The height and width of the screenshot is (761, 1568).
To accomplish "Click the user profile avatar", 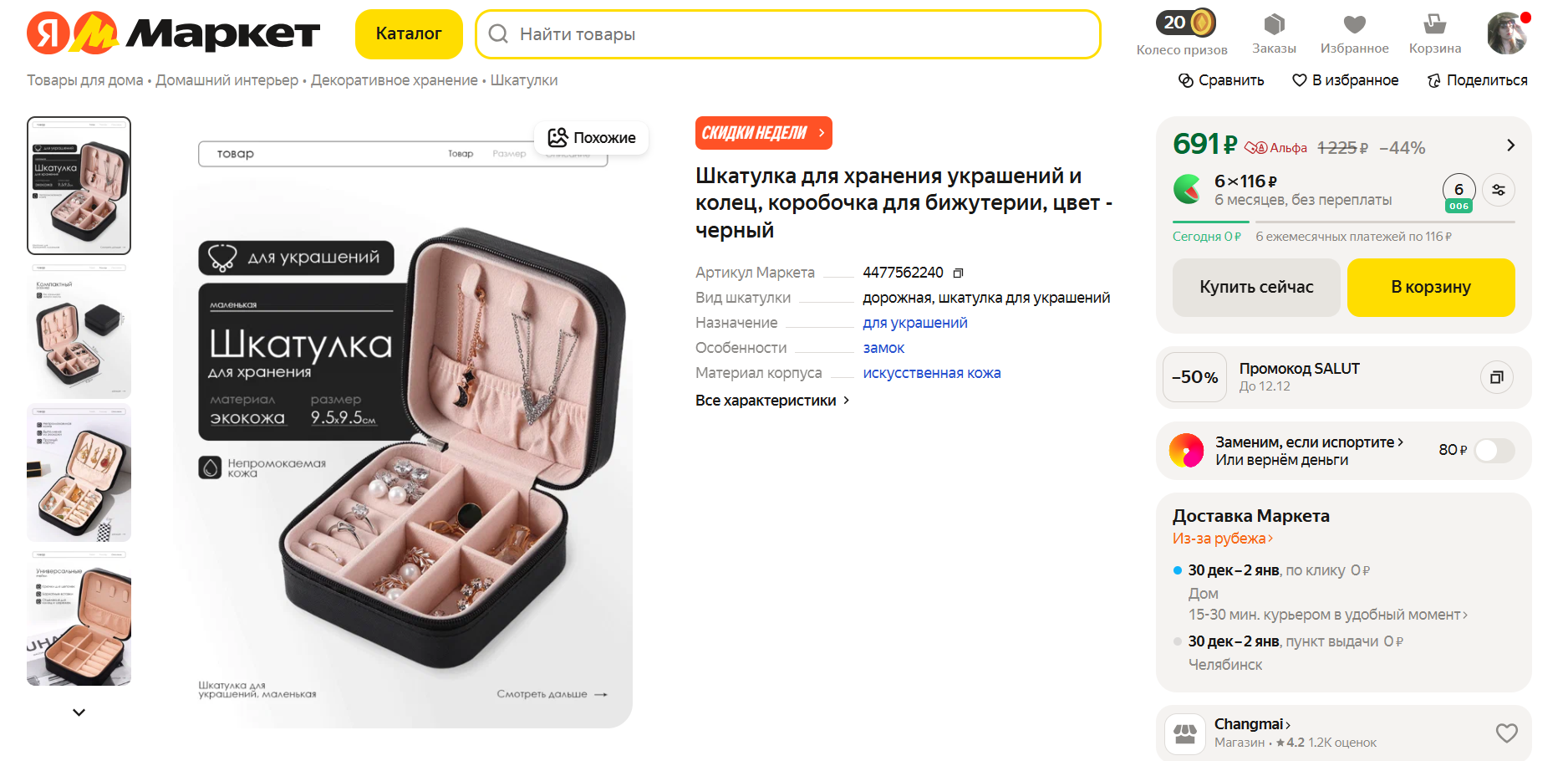I will coord(1507,33).
